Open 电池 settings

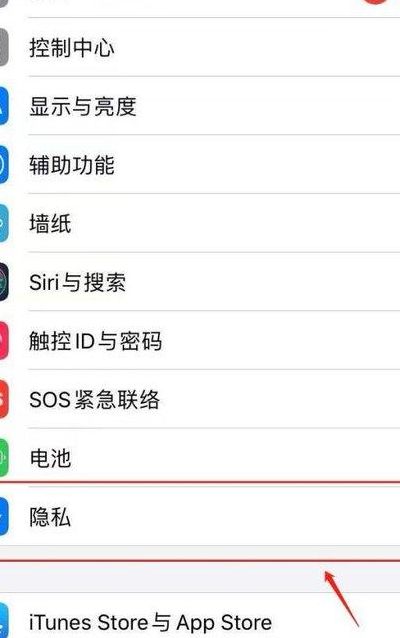coord(200,458)
